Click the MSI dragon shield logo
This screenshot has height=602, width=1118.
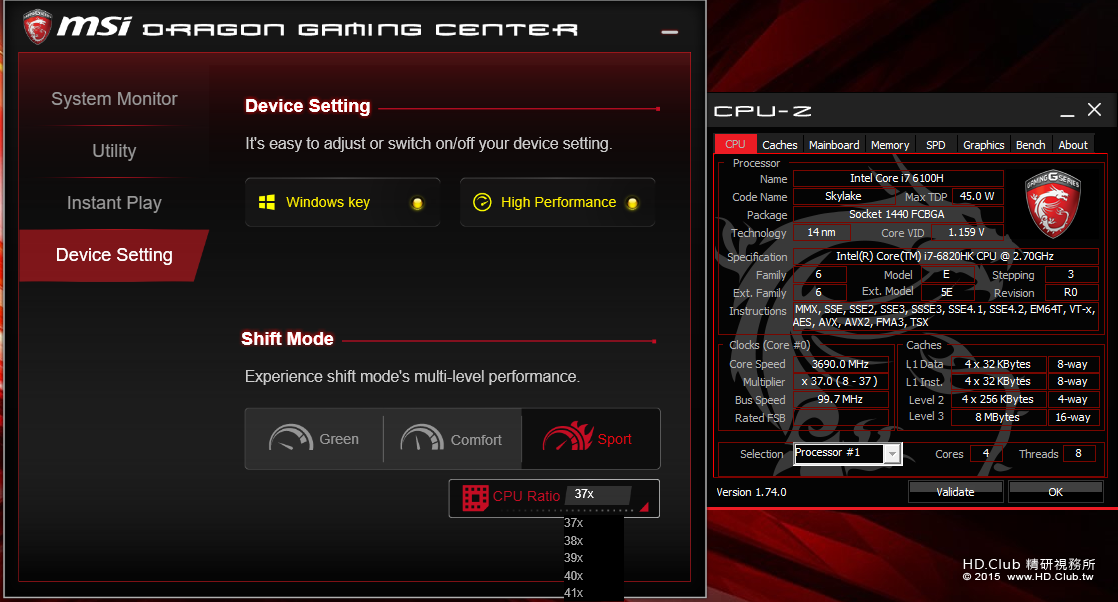tap(37, 27)
